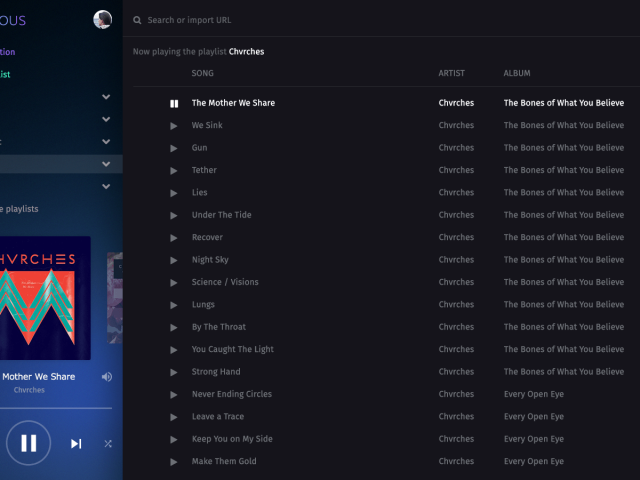
Task: Play the song You Caught The Light
Action: 174,350
